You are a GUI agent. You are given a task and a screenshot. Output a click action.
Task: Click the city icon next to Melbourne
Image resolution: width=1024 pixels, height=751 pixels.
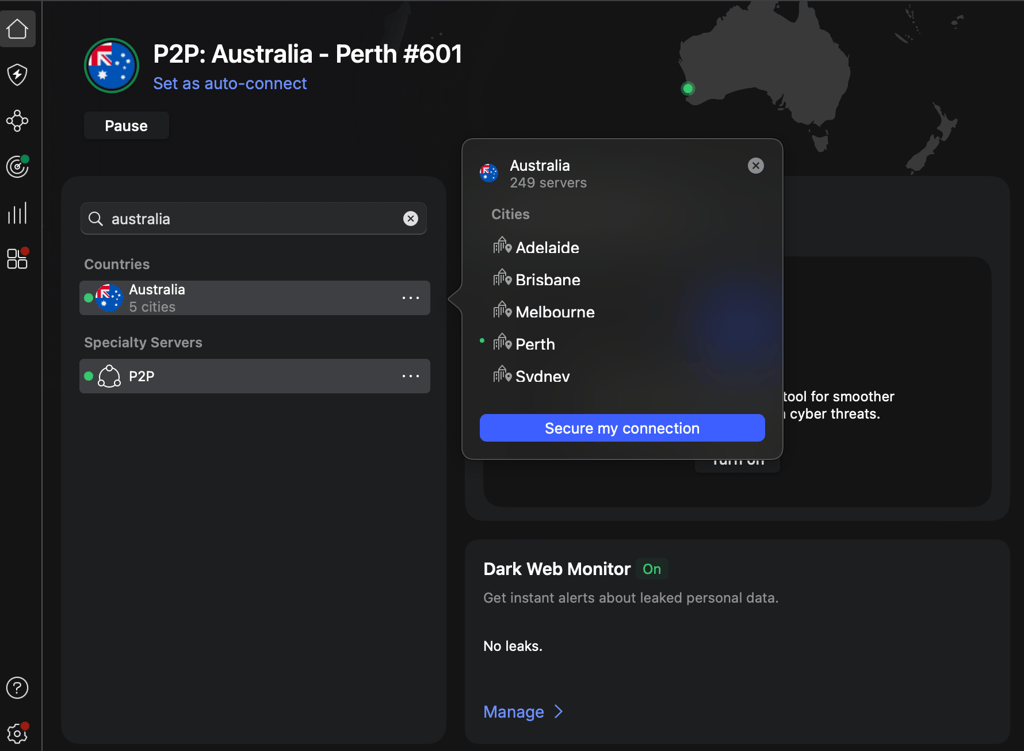click(x=502, y=310)
